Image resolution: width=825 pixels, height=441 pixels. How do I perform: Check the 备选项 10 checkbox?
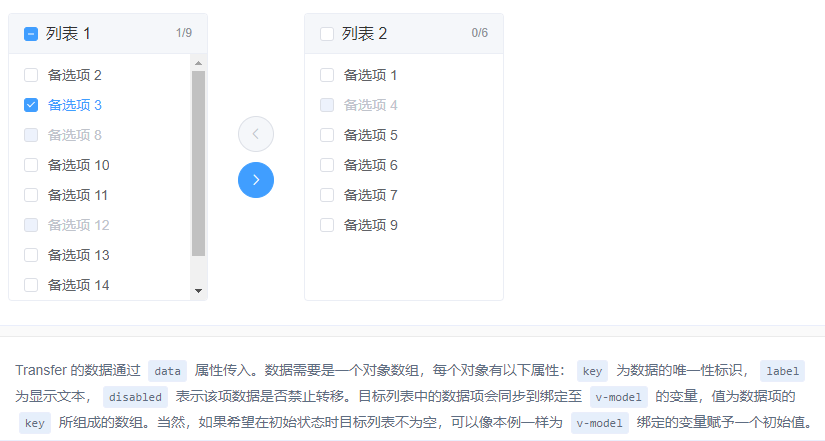(x=31, y=165)
